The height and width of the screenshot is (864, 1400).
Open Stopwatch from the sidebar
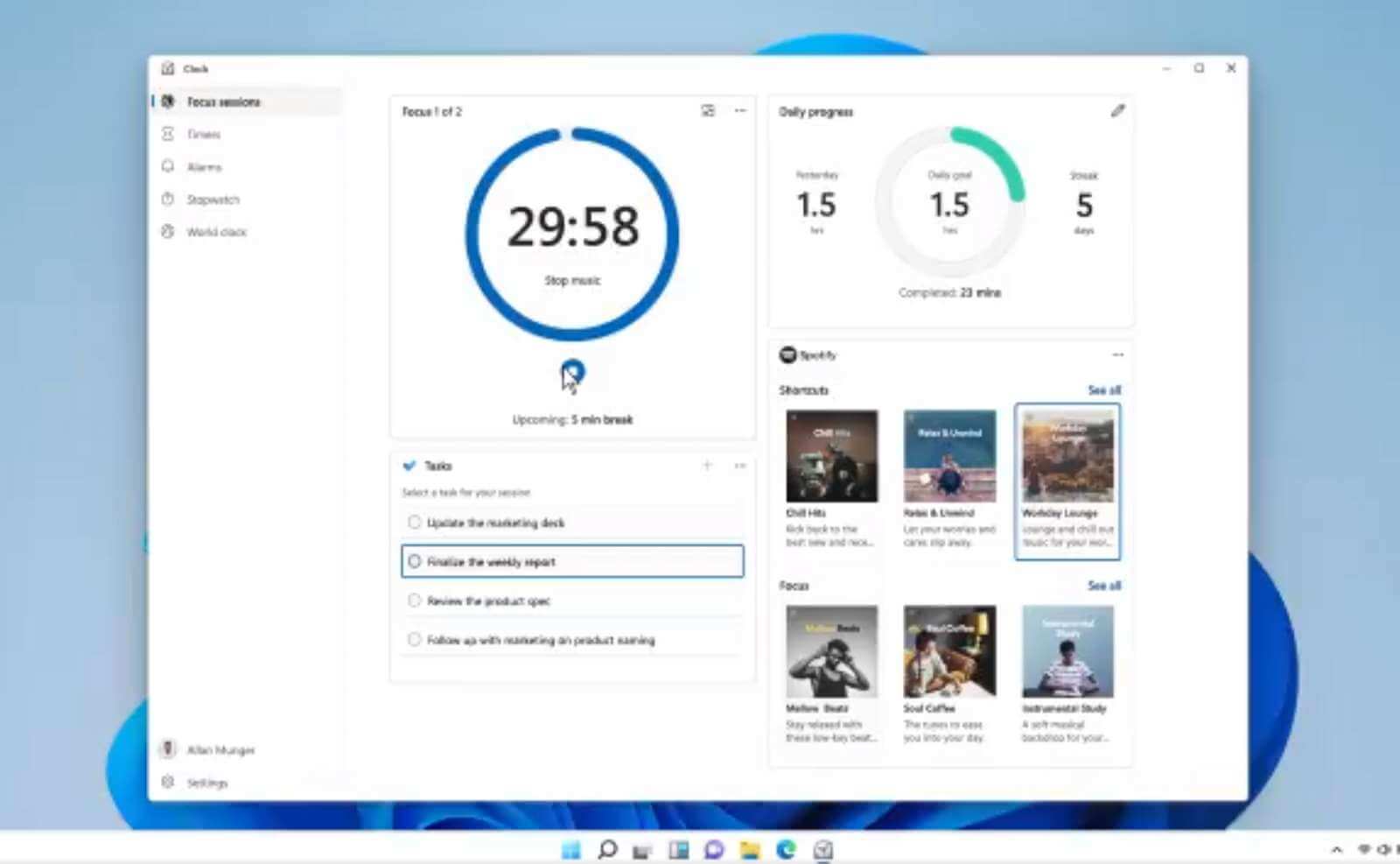pos(247,200)
